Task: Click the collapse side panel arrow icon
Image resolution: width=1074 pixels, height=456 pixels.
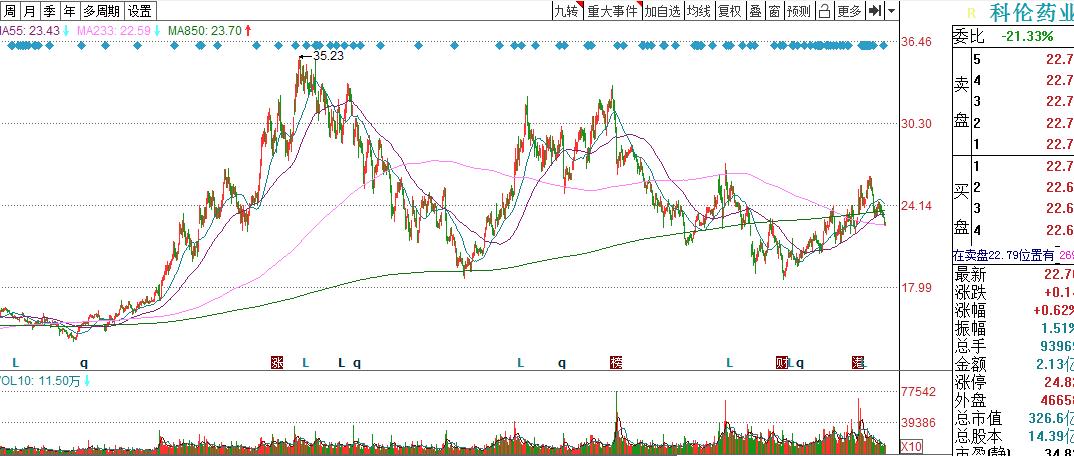Action: (x=874, y=11)
